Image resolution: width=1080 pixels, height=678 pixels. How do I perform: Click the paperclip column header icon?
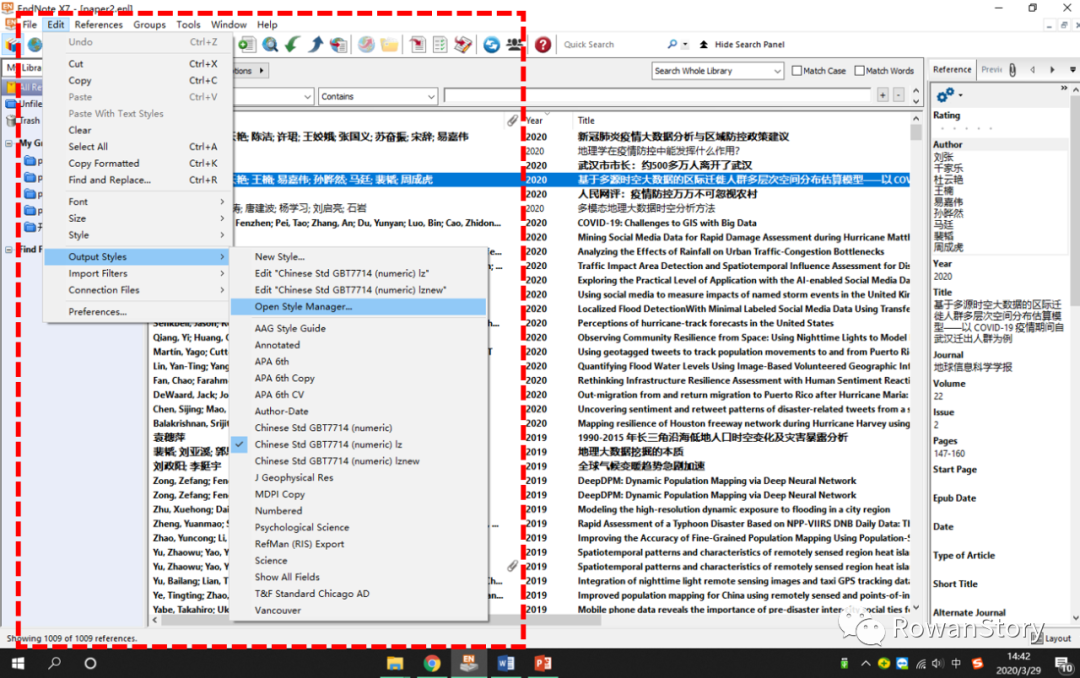(x=512, y=121)
